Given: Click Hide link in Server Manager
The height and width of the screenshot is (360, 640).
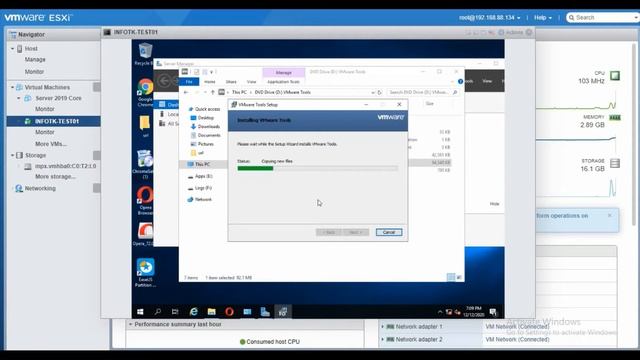Looking at the screenshot, I should tap(494, 204).
